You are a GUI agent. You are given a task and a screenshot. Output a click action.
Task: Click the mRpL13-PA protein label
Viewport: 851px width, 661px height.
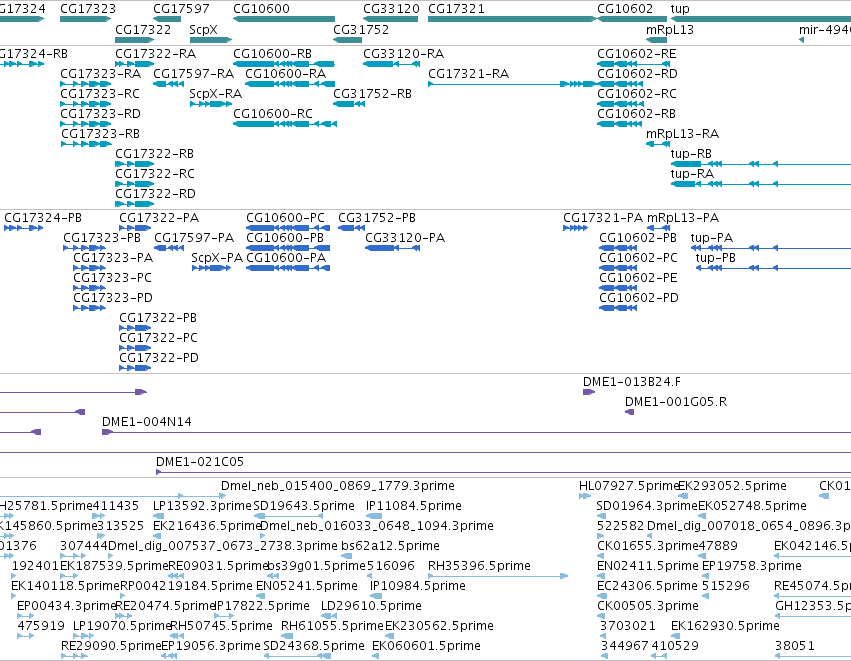683,218
